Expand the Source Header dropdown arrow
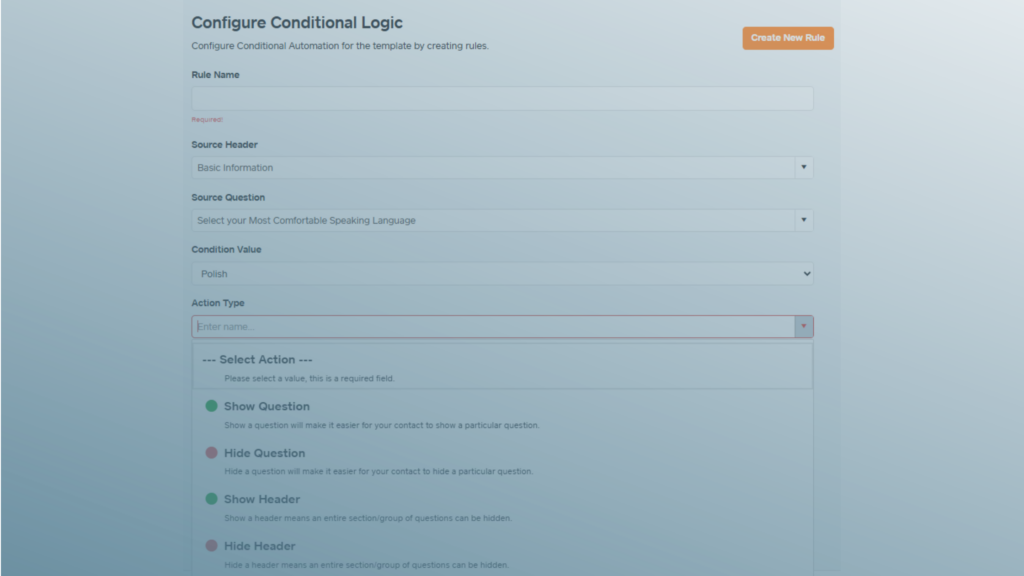1024x576 pixels. pos(804,167)
